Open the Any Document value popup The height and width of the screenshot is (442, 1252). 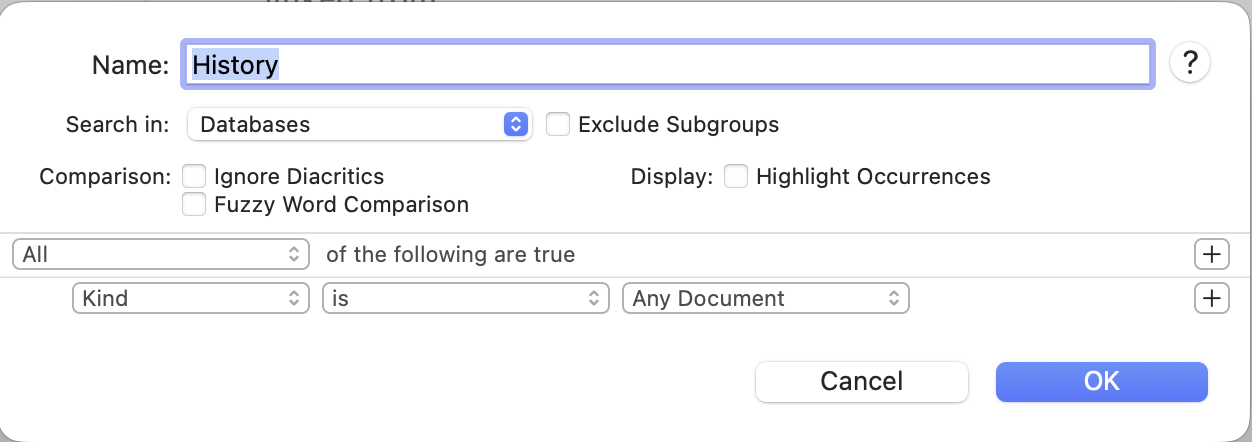point(765,298)
